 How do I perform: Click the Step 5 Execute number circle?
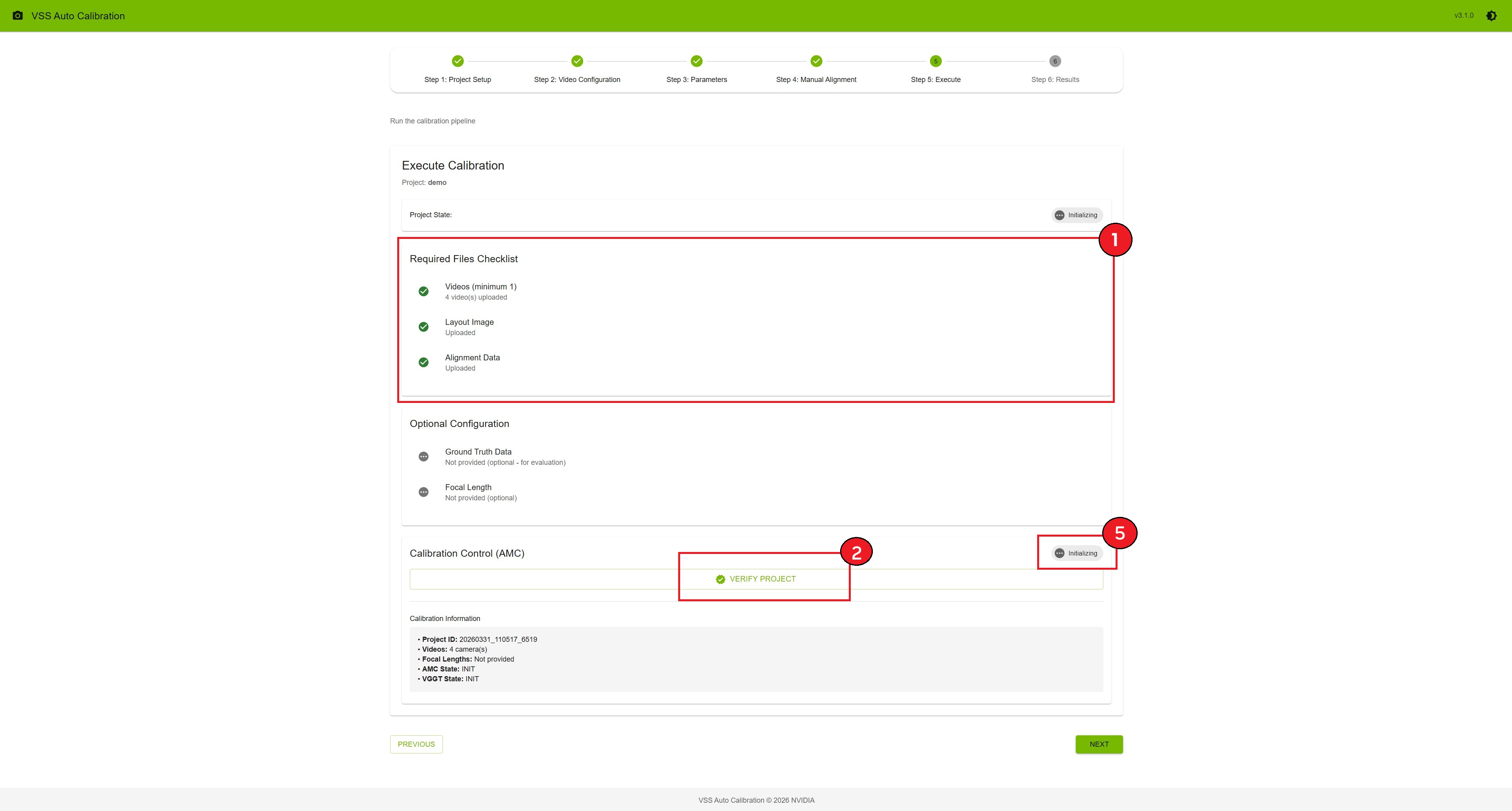(935, 61)
